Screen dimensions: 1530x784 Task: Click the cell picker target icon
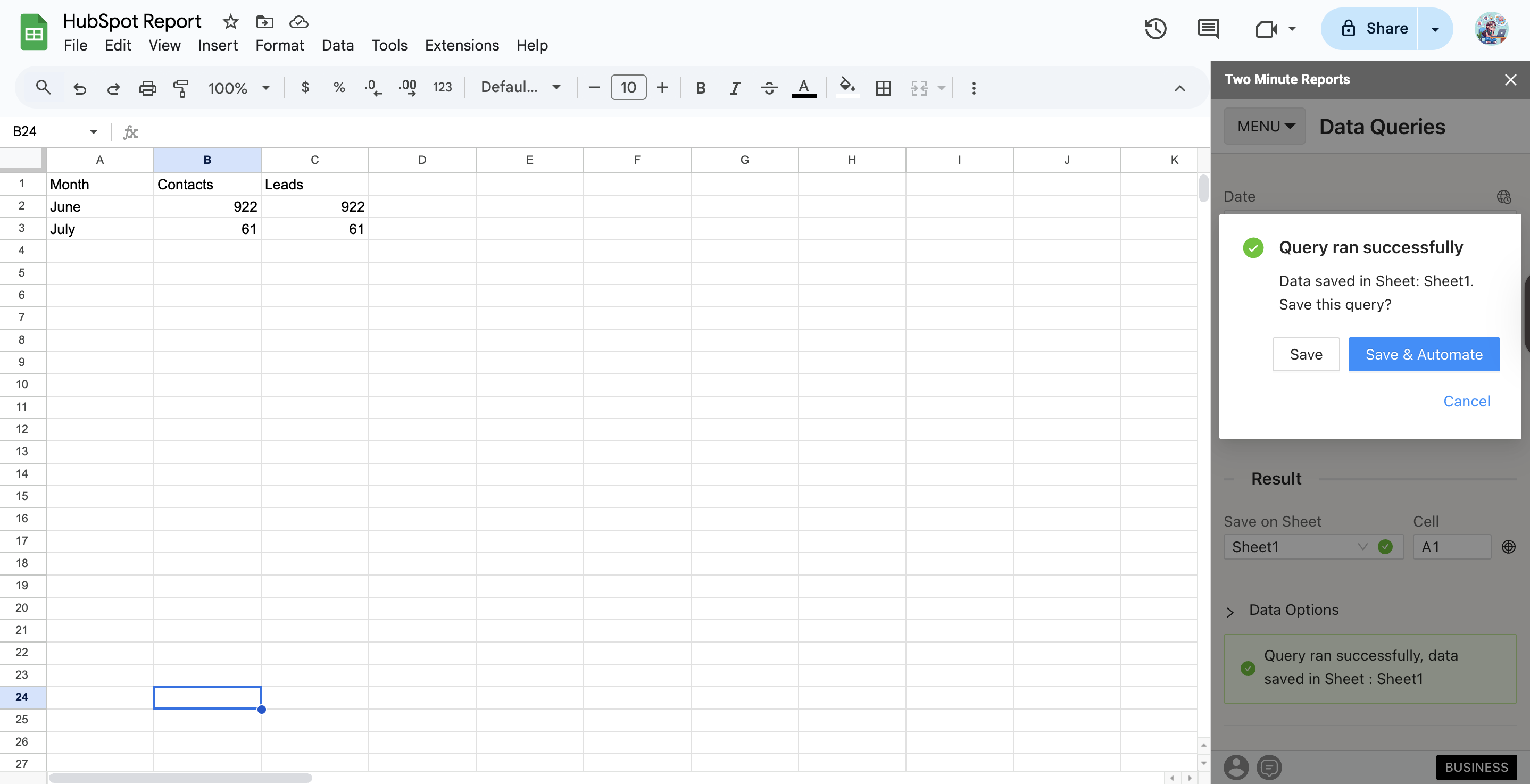[1508, 546]
